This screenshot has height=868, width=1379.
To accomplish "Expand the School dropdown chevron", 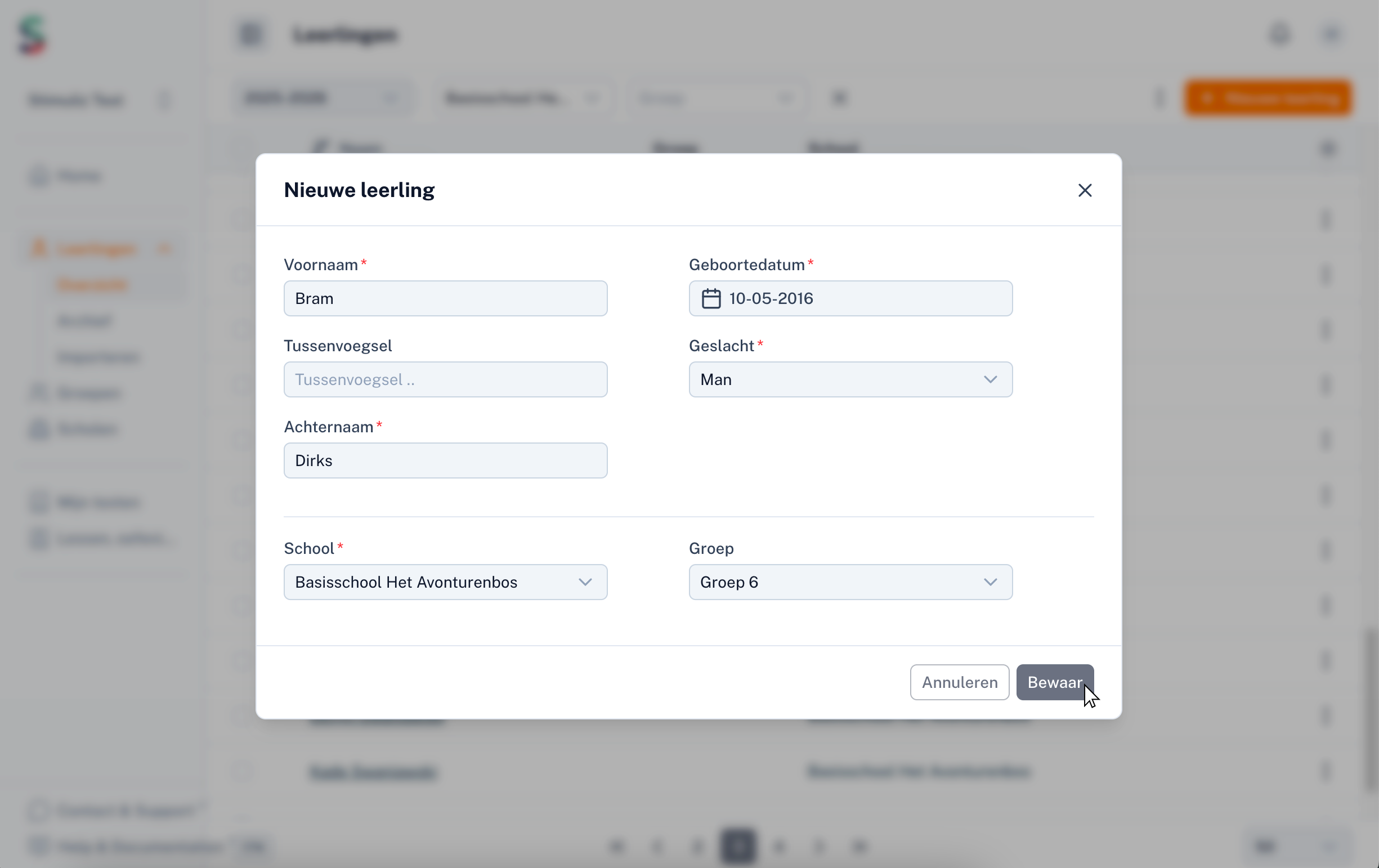I will (x=585, y=582).
